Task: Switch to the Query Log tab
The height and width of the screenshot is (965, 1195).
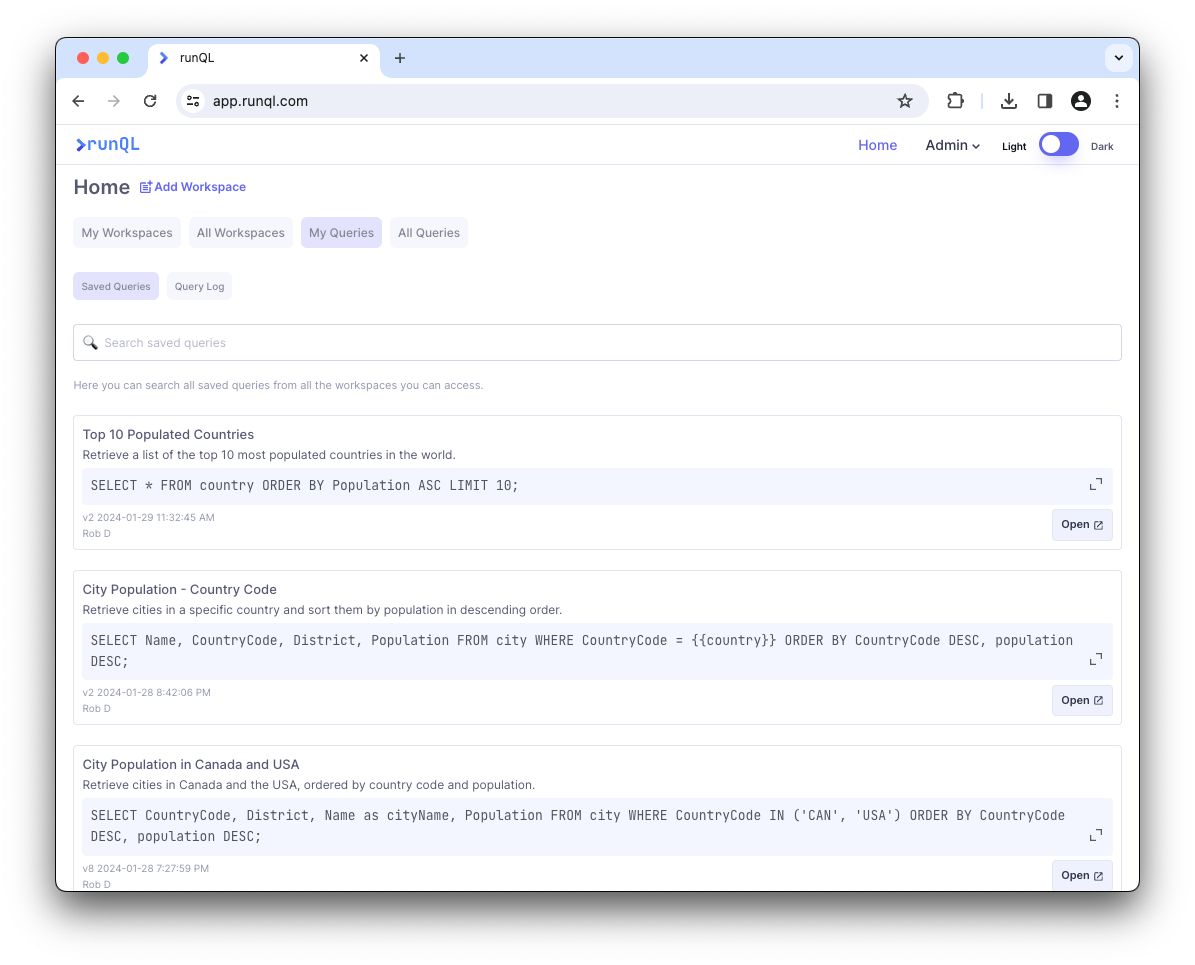Action: coord(198,286)
